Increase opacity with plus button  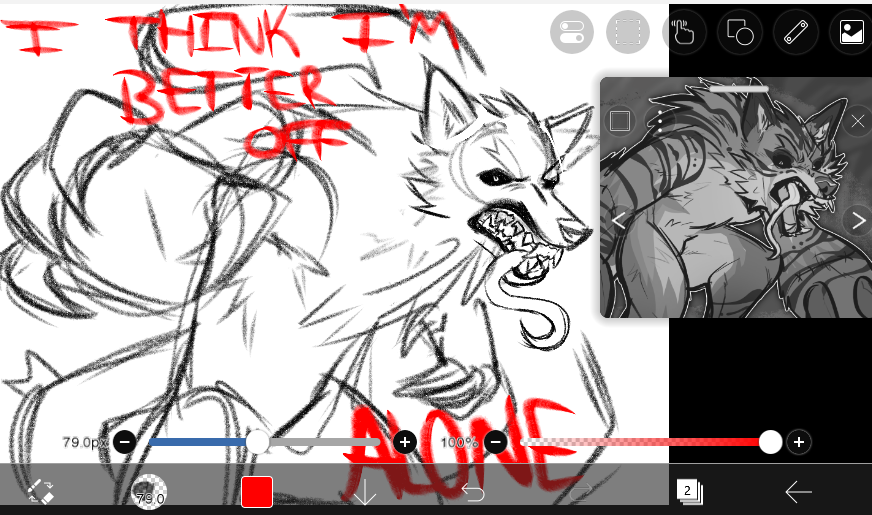pyautogui.click(x=799, y=442)
